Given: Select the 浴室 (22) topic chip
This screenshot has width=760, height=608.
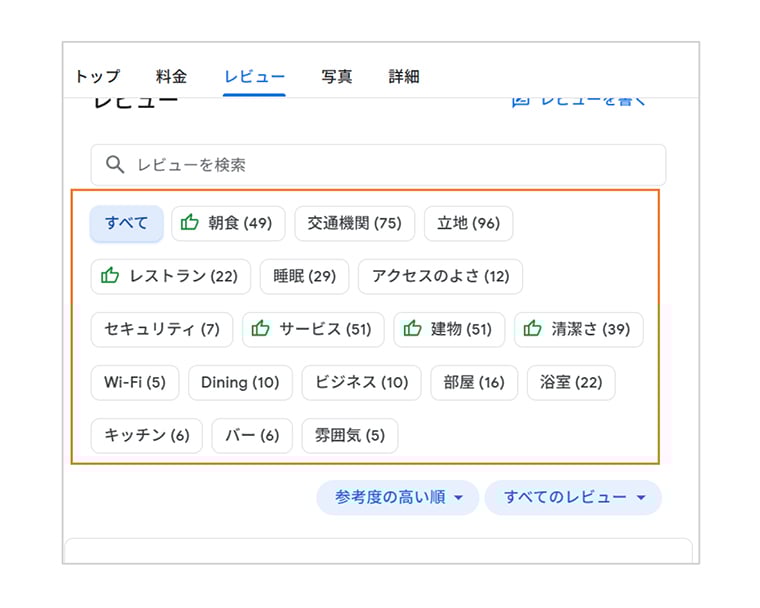Looking at the screenshot, I should point(571,382).
